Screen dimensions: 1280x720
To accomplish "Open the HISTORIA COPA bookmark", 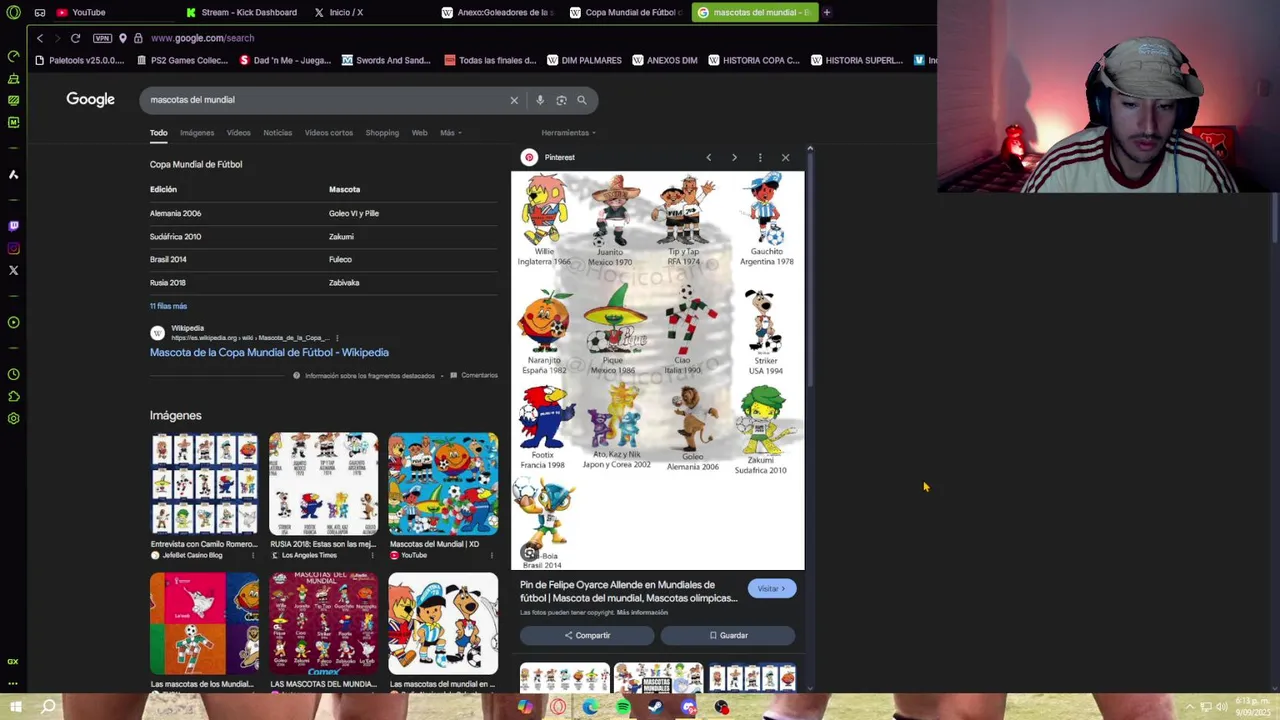I will click(754, 60).
